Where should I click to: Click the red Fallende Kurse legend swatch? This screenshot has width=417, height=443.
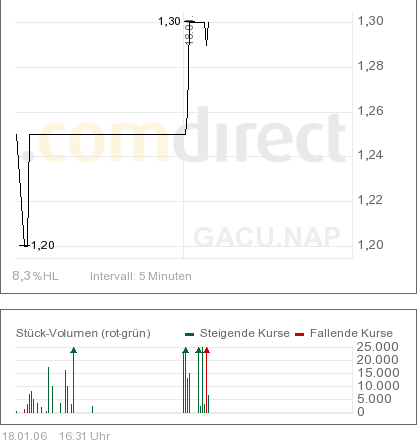click(x=299, y=334)
